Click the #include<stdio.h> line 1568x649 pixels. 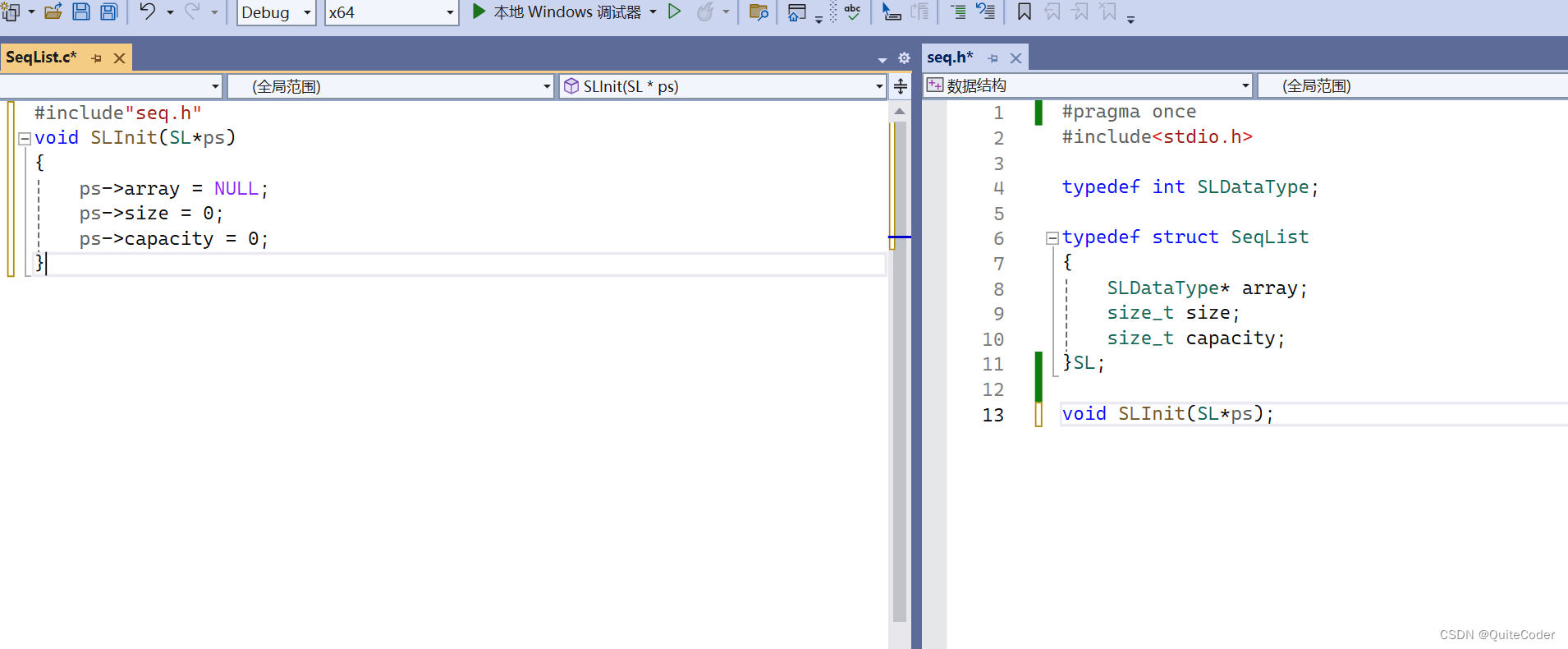[1157, 136]
